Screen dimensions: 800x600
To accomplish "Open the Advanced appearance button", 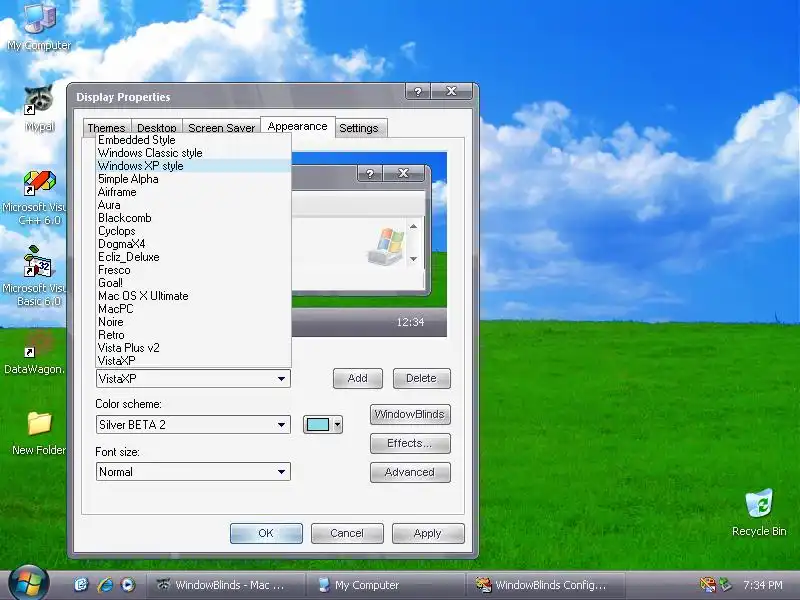I will [410, 472].
